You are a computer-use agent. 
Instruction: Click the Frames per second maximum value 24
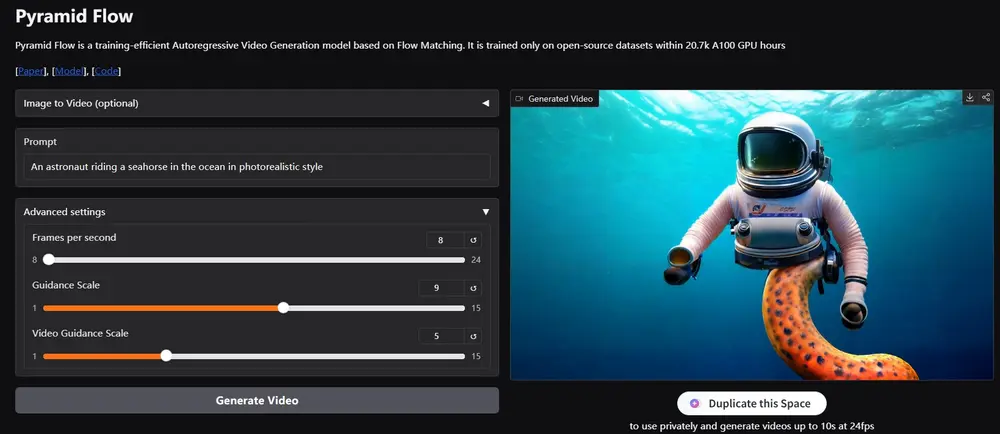tap(476, 260)
